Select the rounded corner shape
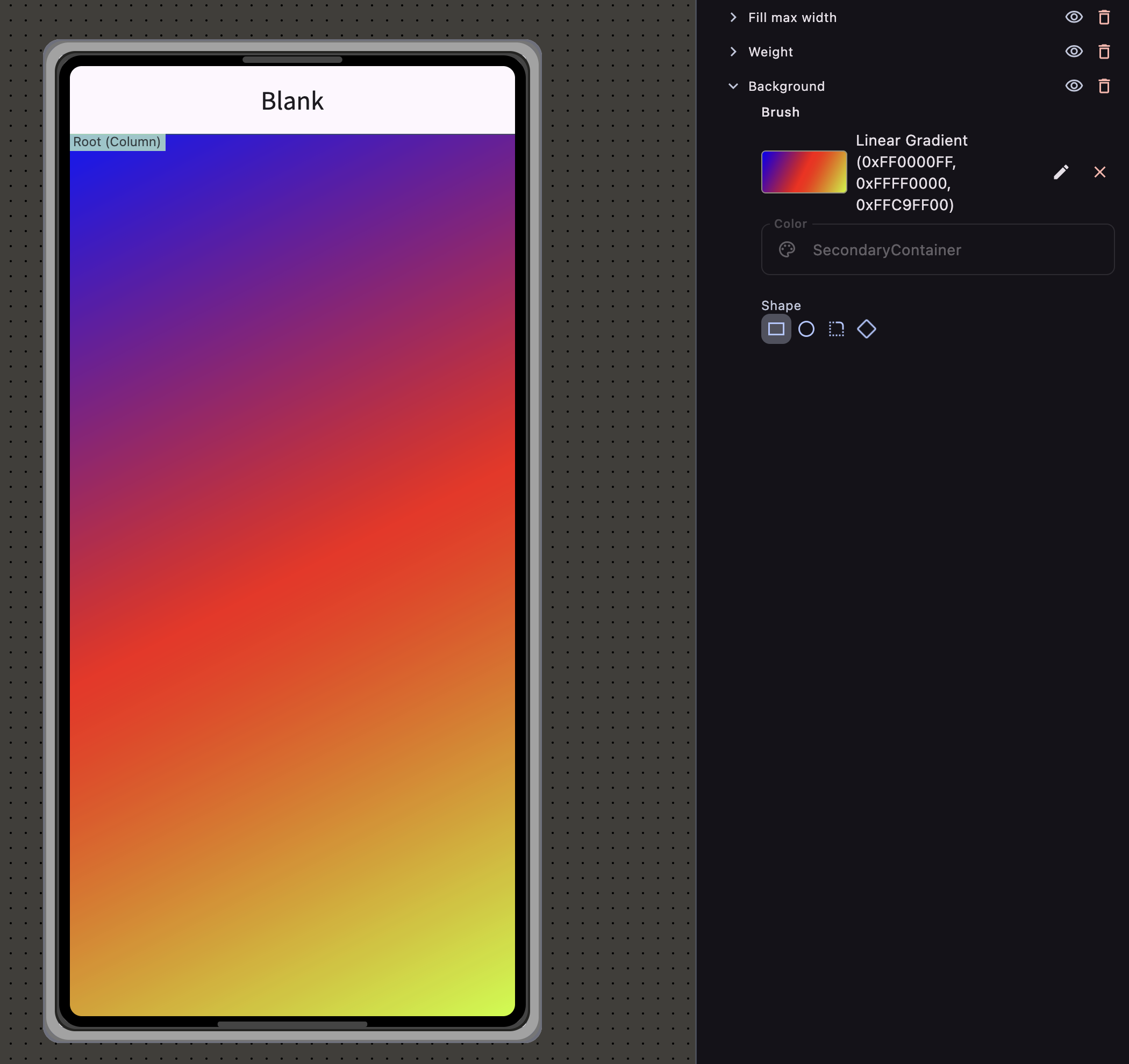1129x1064 pixels. pyautogui.click(x=837, y=329)
